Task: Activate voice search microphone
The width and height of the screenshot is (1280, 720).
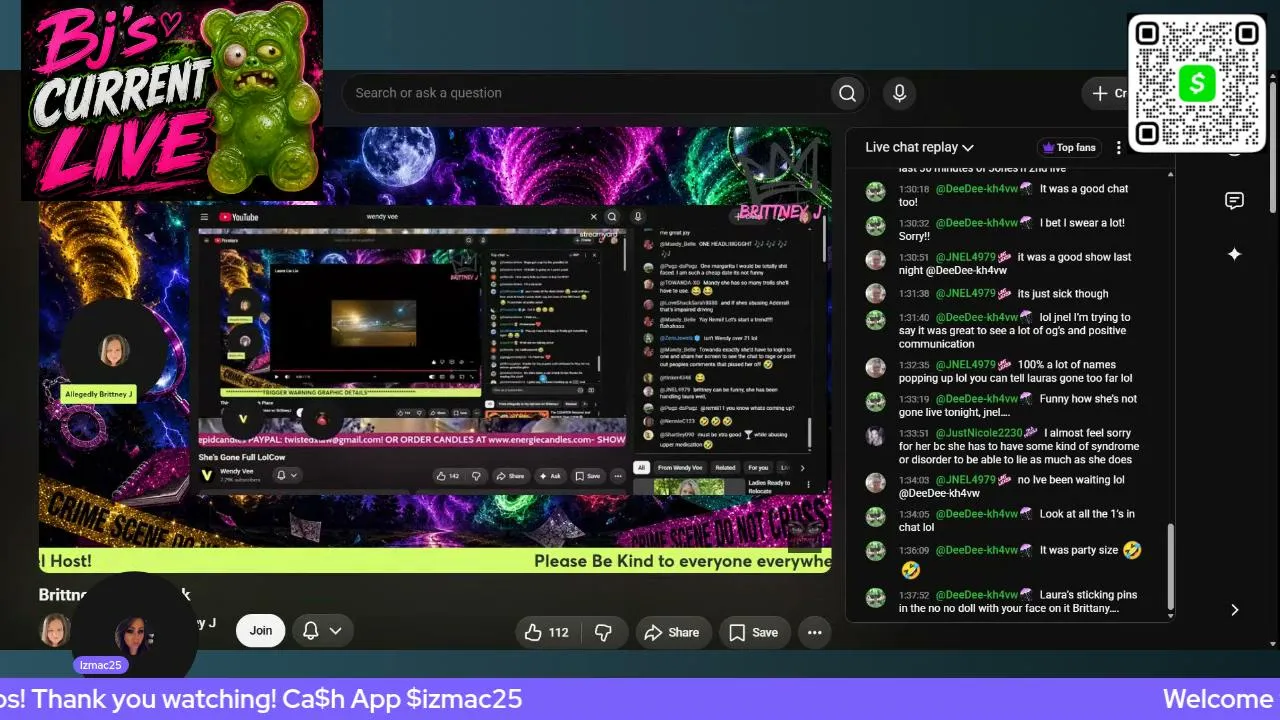Action: 899,93
